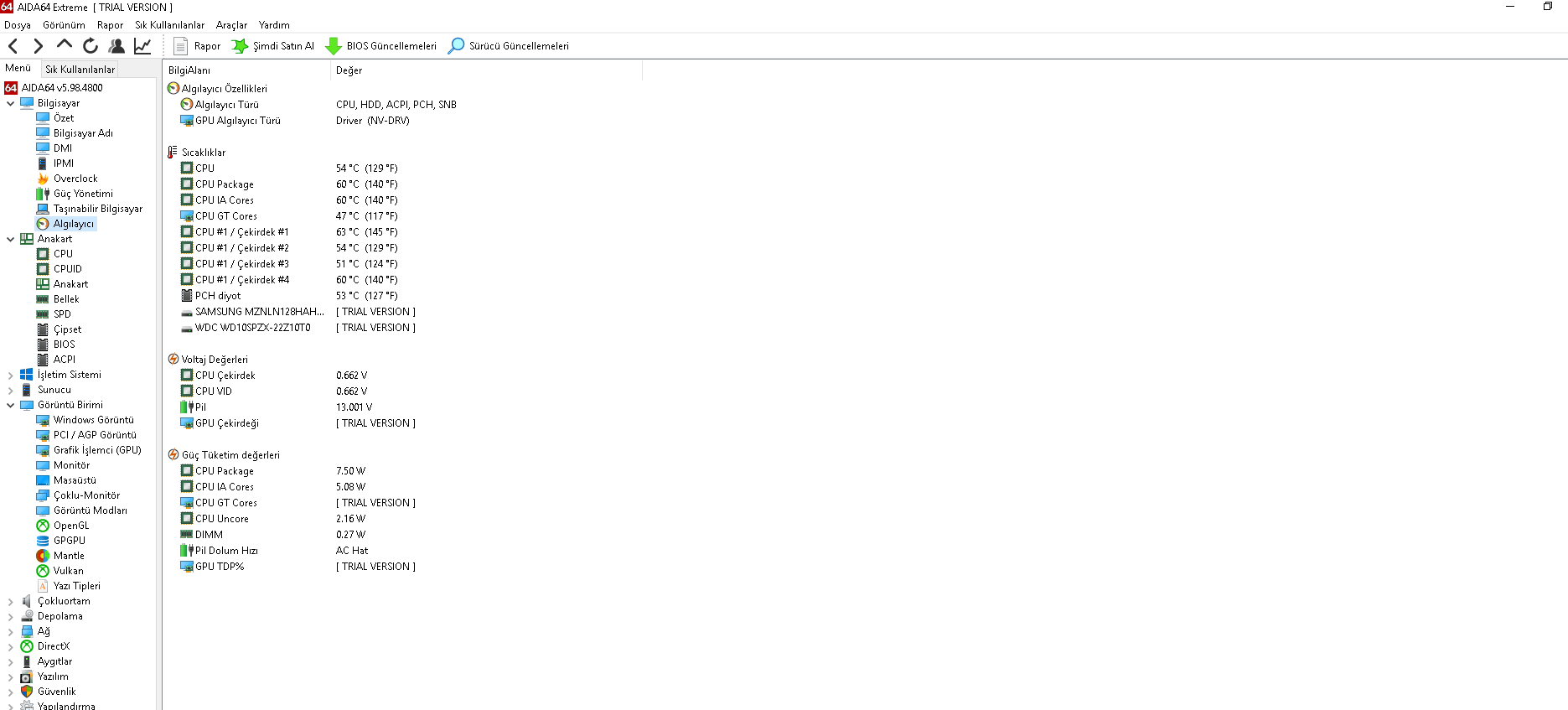Viewport: 1568px width, 710px height.
Task: Collapse the Bilgisayar tree node
Action: tap(10, 103)
